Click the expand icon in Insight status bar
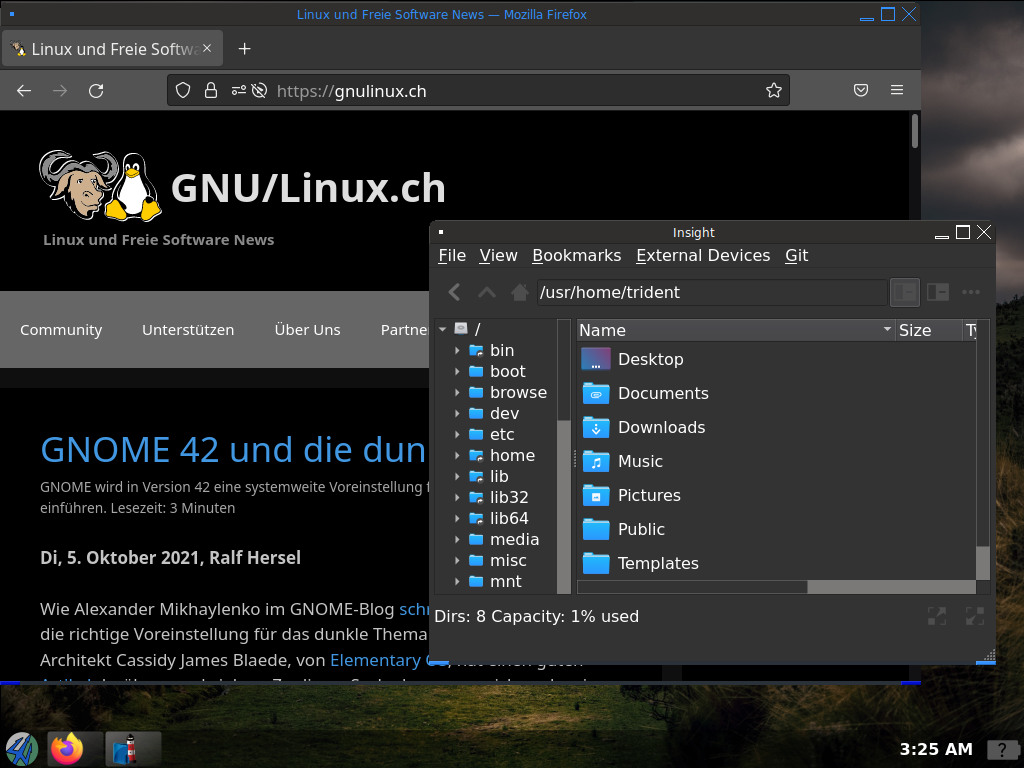Screen dimensions: 1024x768 (937, 616)
